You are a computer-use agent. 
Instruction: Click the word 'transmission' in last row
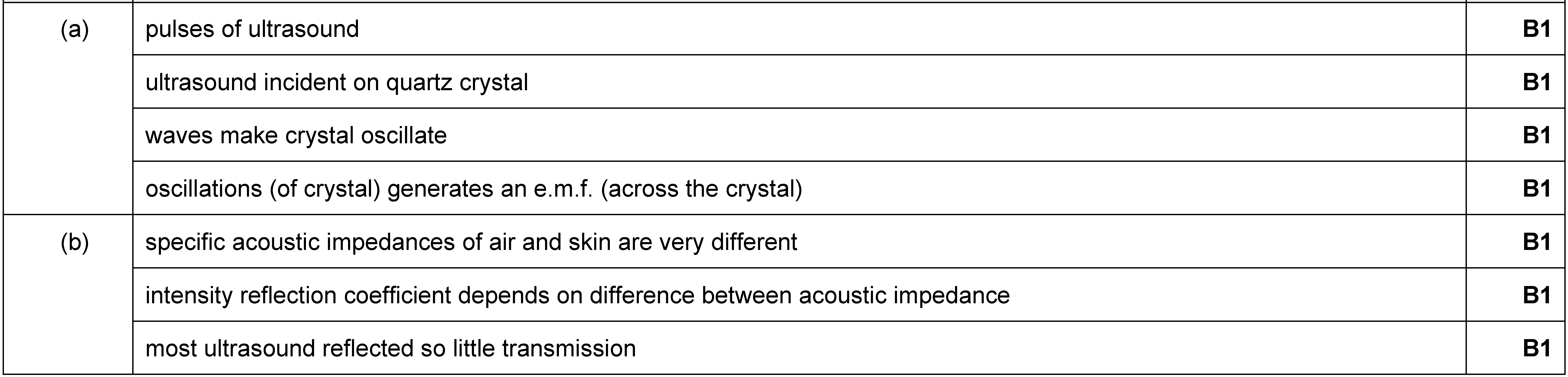click(x=569, y=349)
